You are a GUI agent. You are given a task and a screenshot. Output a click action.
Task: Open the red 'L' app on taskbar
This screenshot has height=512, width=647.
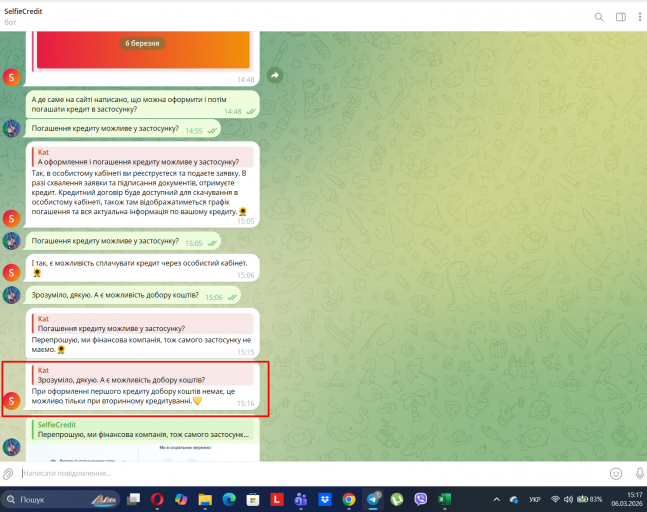276,500
